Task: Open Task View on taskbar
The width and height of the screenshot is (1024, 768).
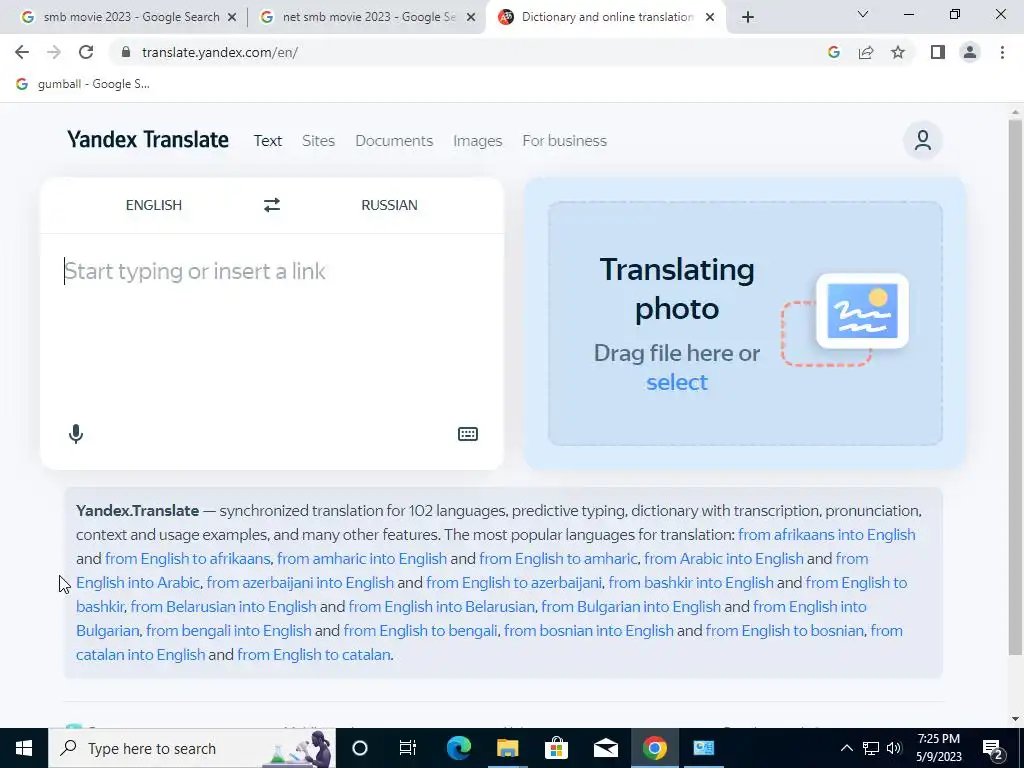Action: [408, 748]
